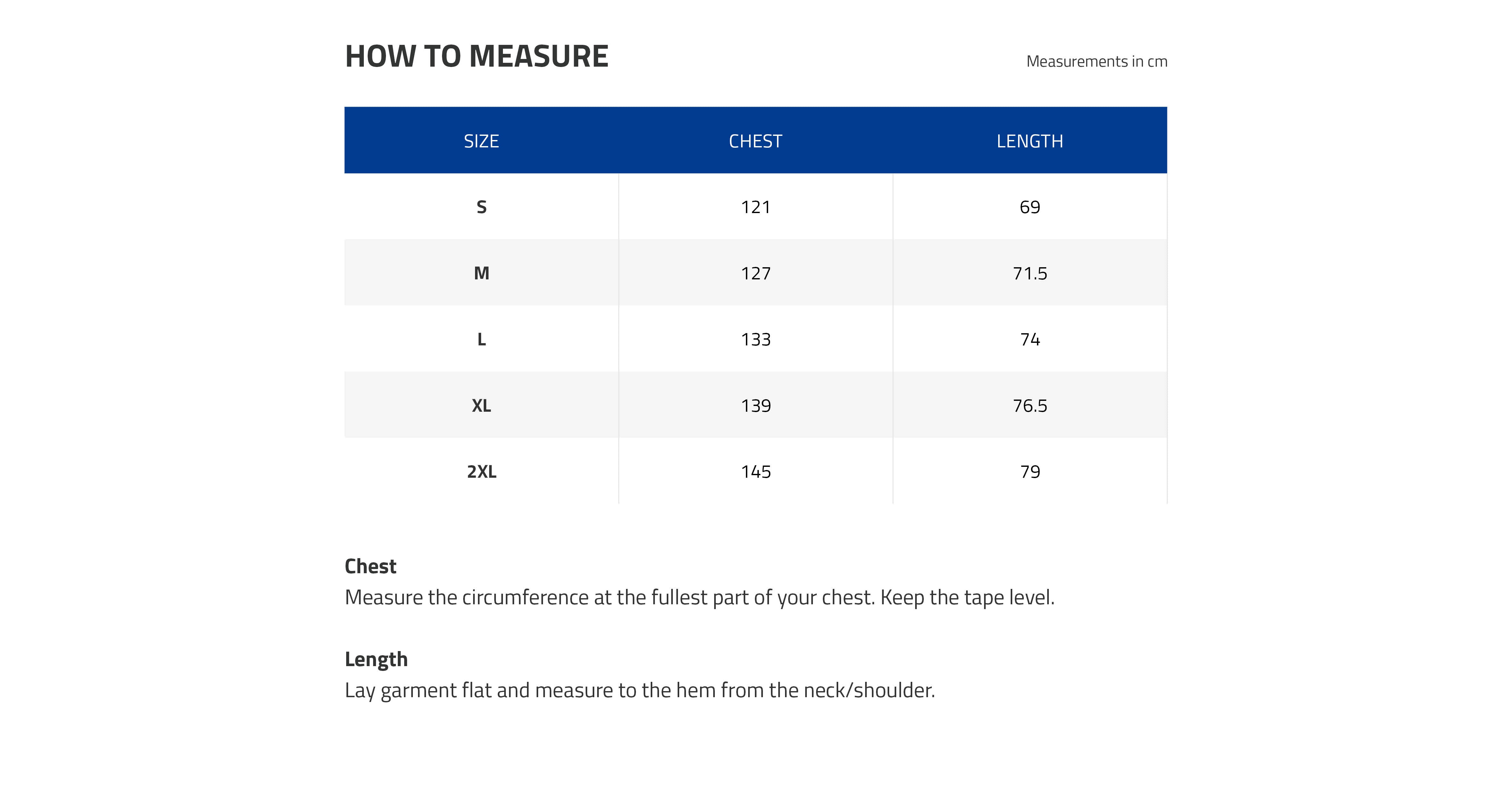Image resolution: width=1512 pixels, height=793 pixels.
Task: Click chest value 133 for size L
Action: coord(755,340)
